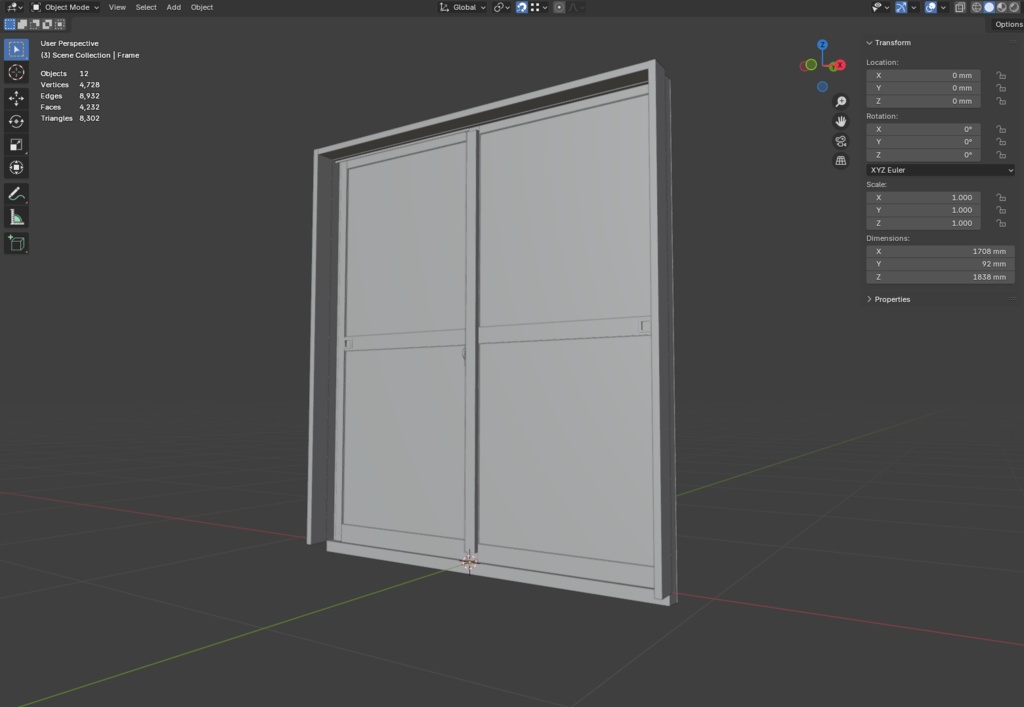Open object type visibility dropdown
The width and height of the screenshot is (1024, 707).
[x=880, y=7]
